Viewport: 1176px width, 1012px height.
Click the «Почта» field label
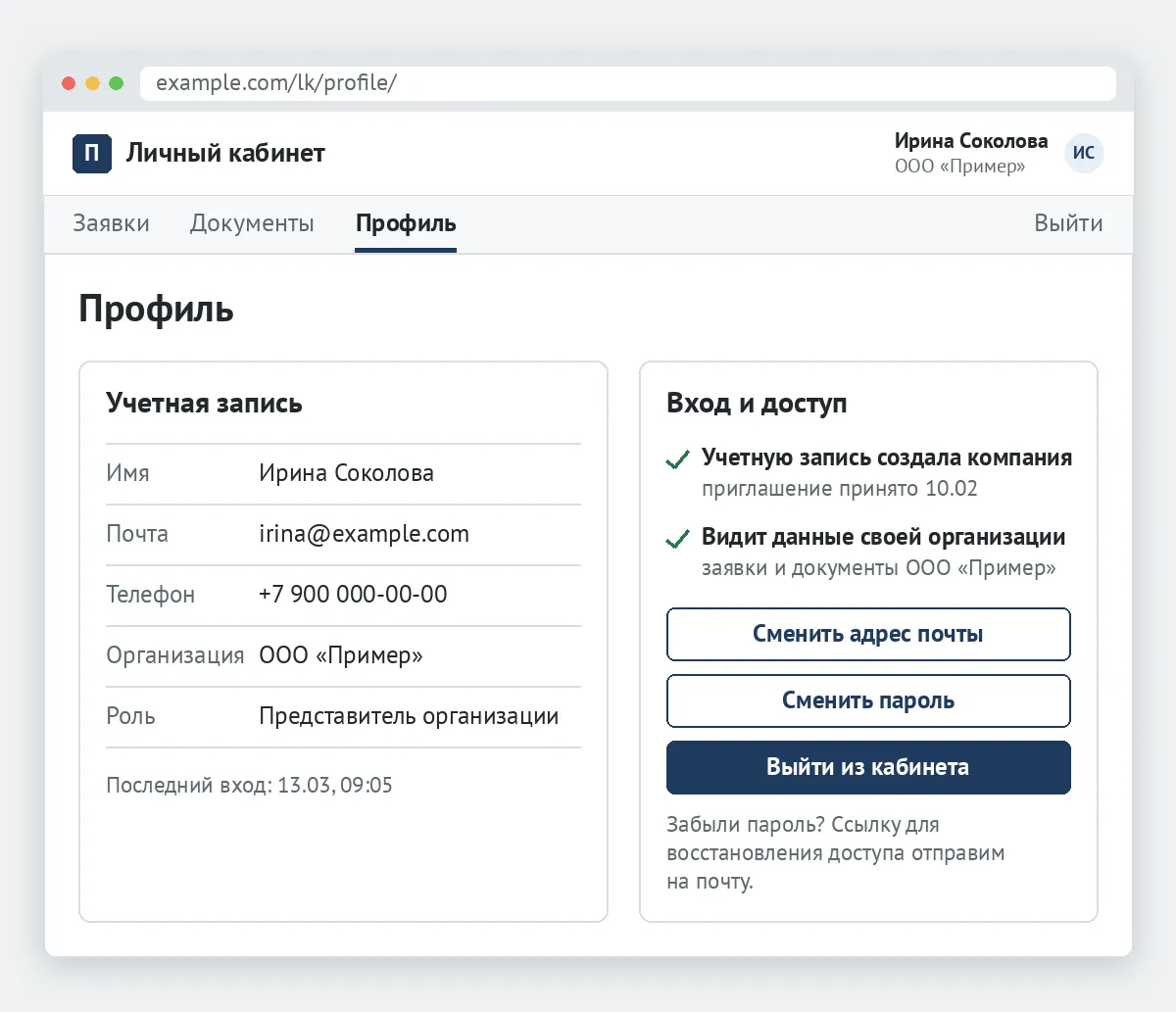pos(137,534)
